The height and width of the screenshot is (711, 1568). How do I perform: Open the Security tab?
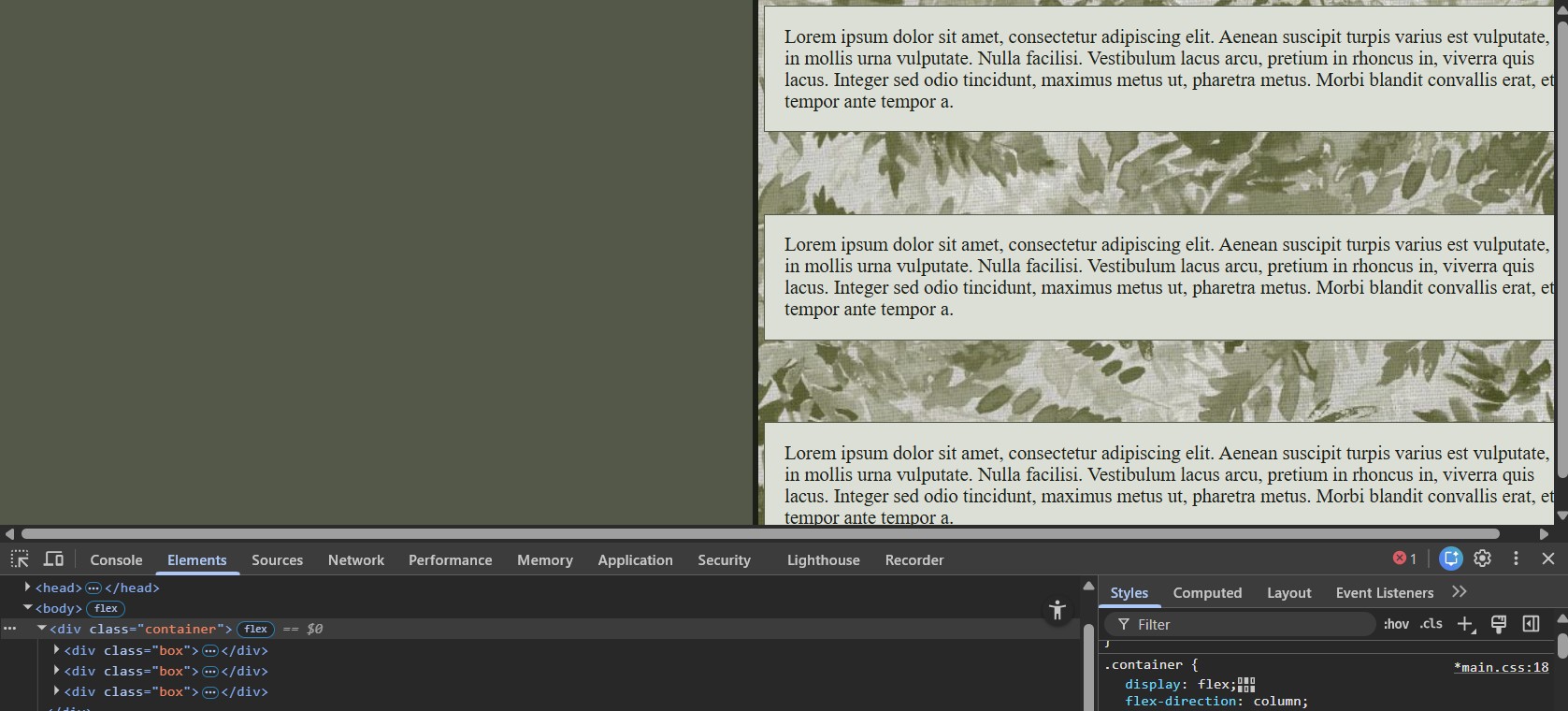(x=725, y=560)
